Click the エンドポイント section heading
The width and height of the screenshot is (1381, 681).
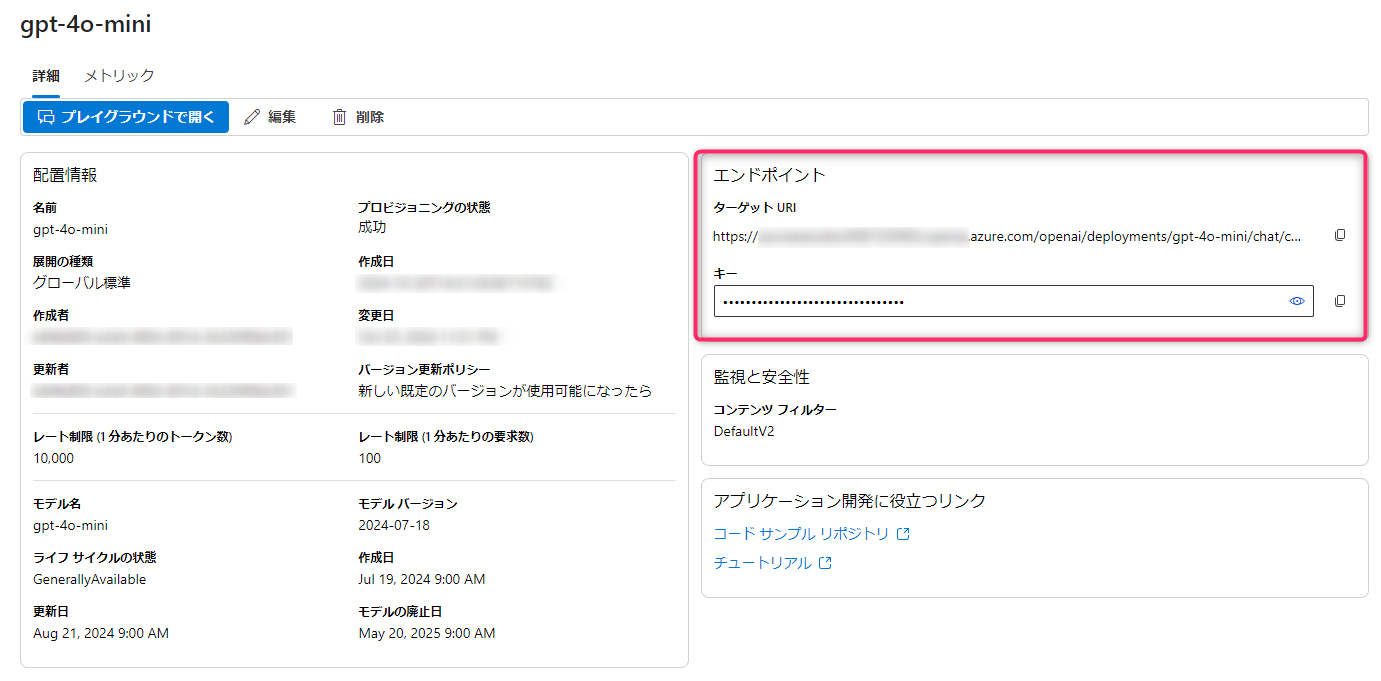coord(769,175)
